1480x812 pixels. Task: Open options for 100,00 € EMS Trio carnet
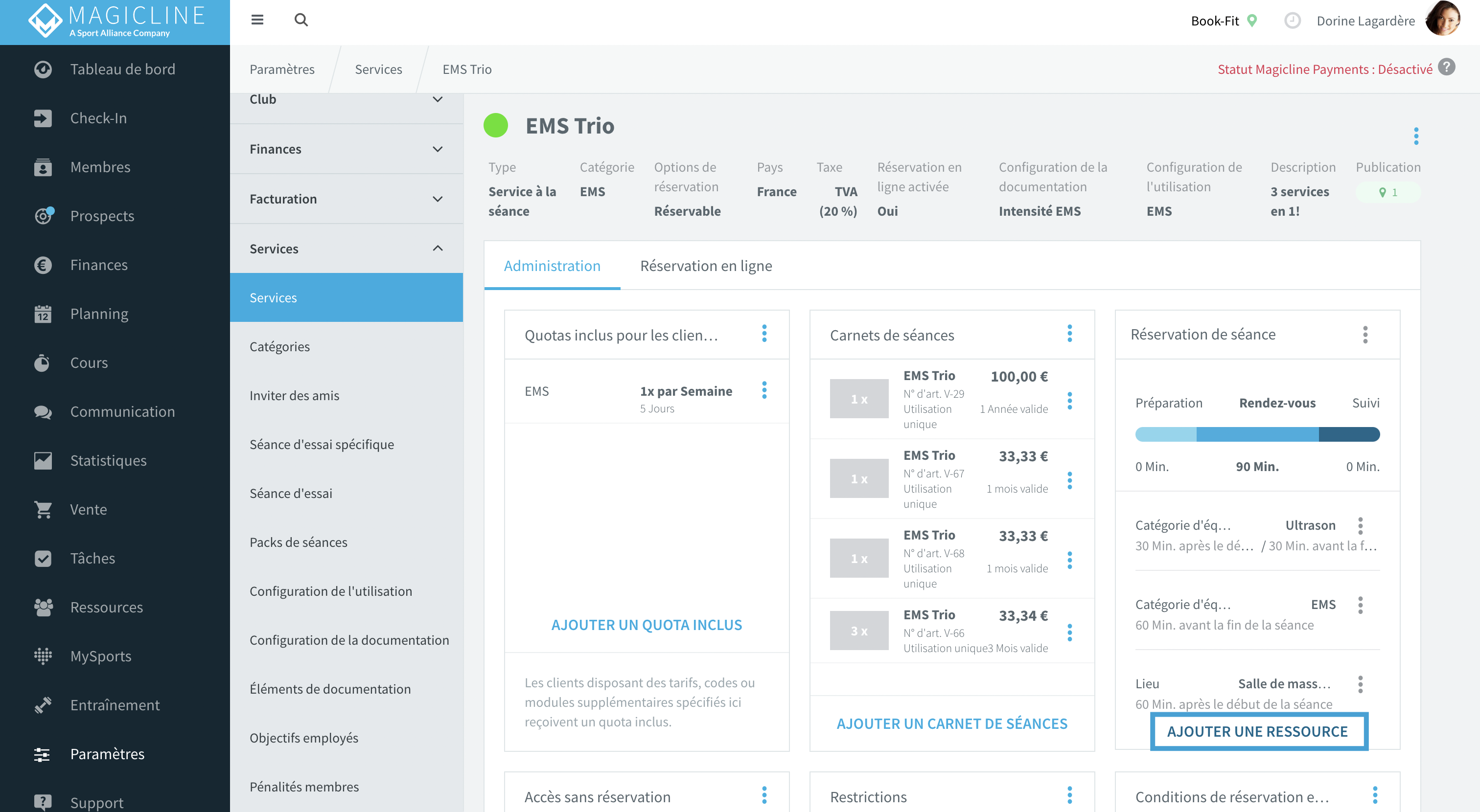pyautogui.click(x=1069, y=401)
